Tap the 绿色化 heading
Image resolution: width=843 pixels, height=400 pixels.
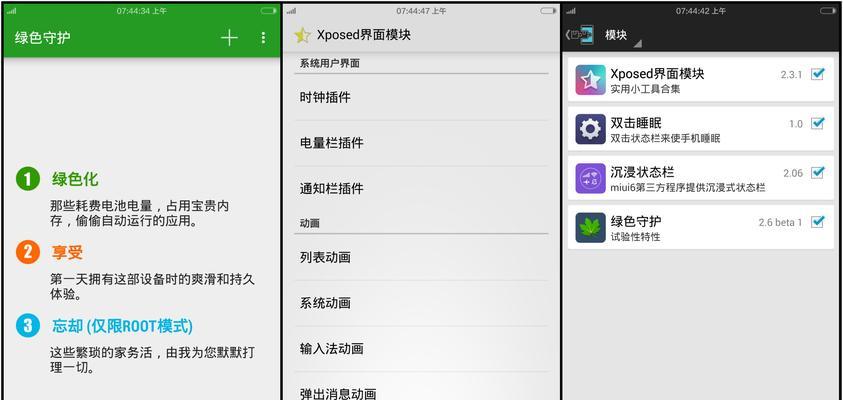click(x=75, y=179)
